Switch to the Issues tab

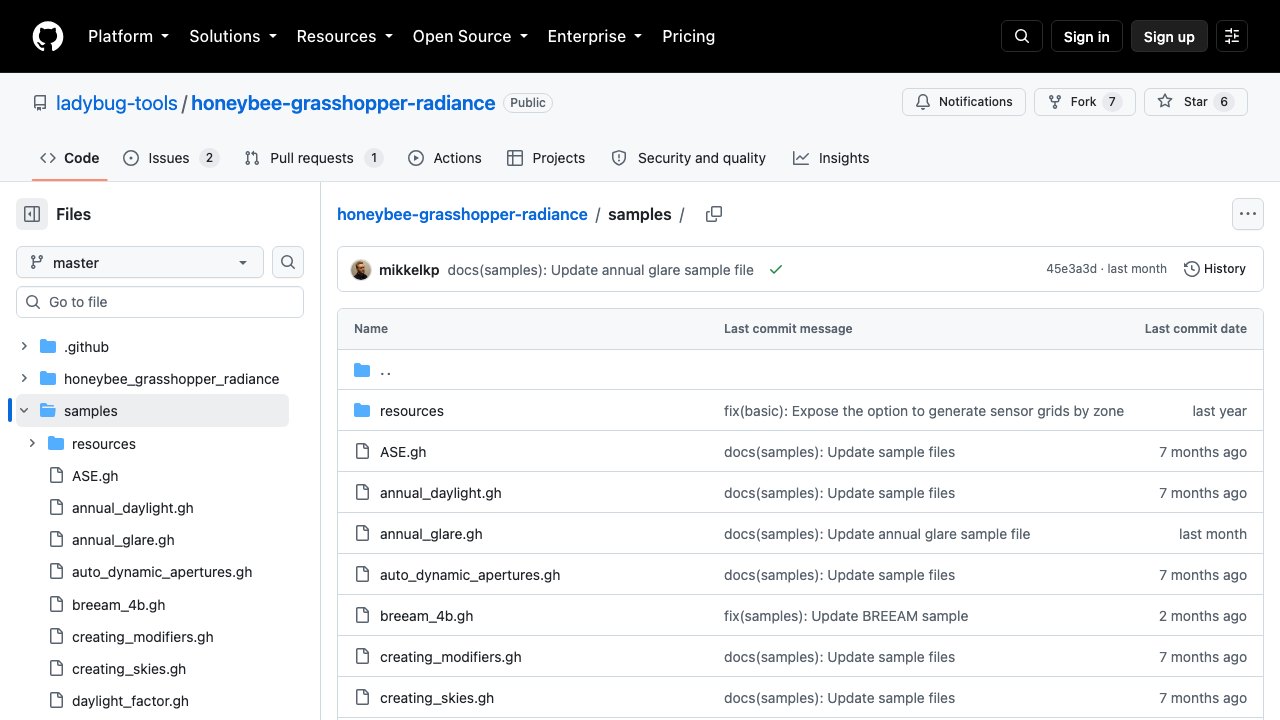click(171, 158)
